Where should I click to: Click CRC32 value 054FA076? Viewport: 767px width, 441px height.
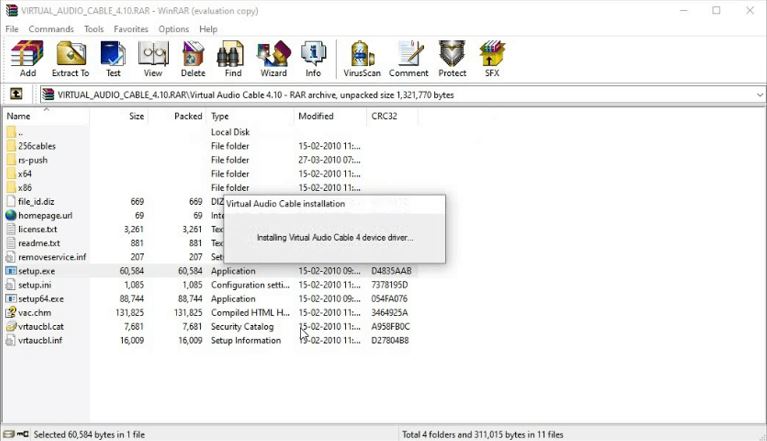[x=389, y=299]
